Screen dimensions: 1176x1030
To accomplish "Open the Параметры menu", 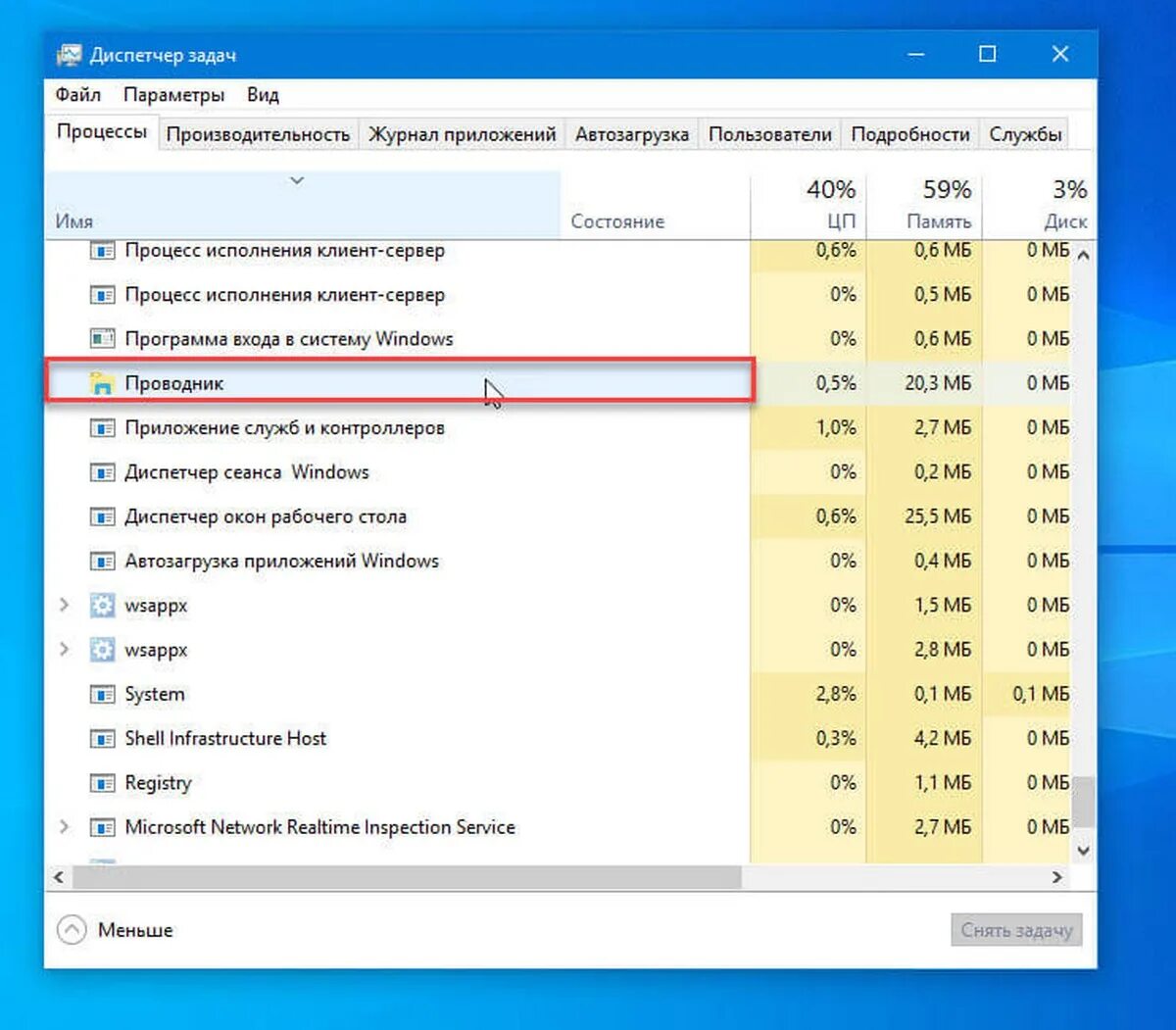I will tap(173, 95).
